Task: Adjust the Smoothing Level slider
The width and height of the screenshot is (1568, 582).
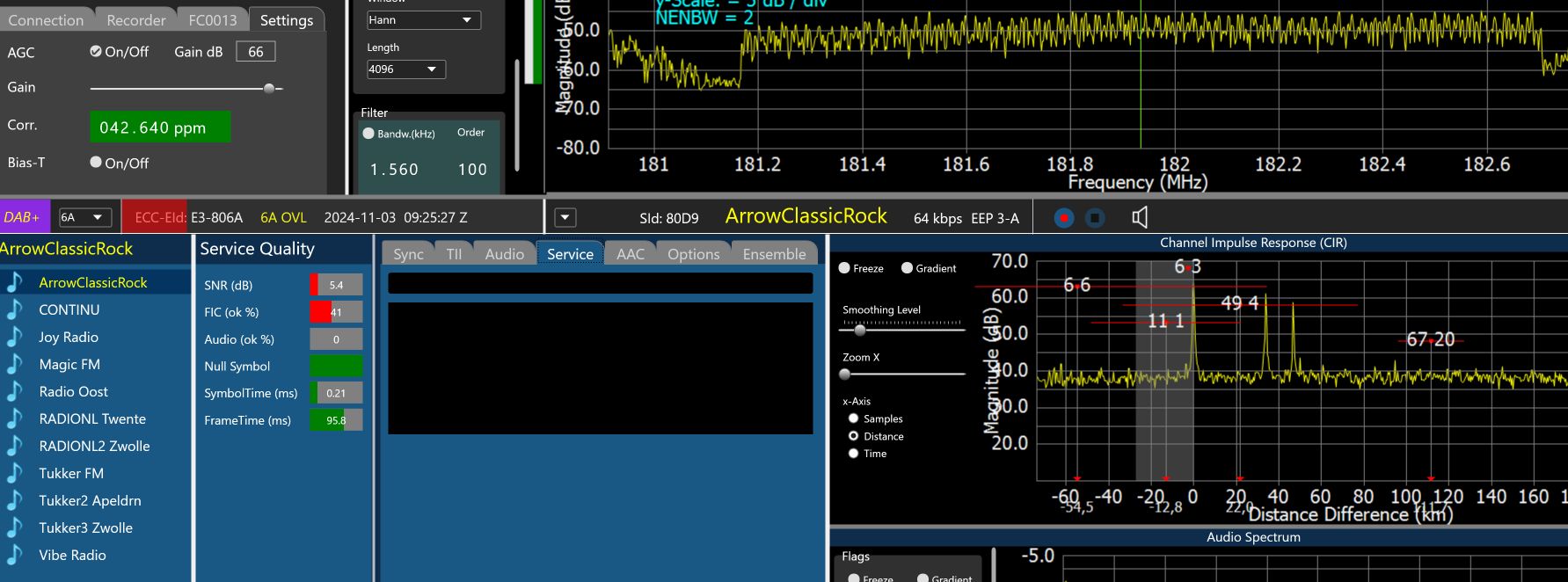Action: pyautogui.click(x=860, y=330)
